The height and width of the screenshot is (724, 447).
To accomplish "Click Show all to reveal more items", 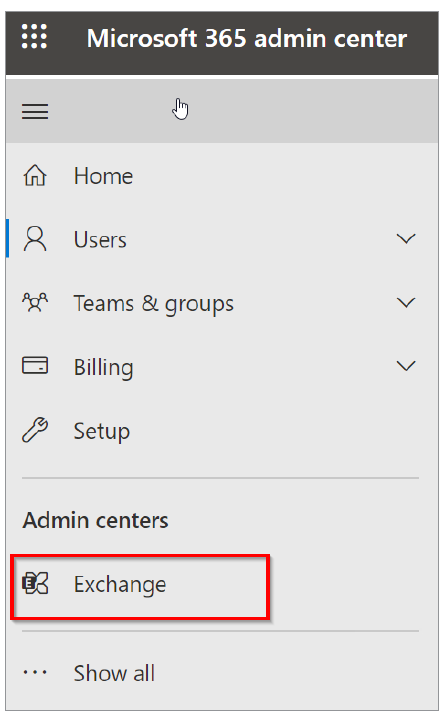I will coord(114,673).
